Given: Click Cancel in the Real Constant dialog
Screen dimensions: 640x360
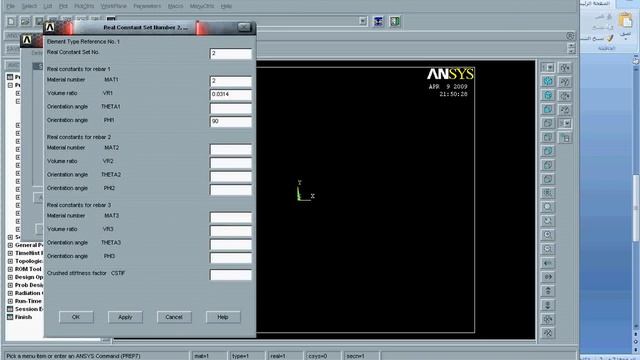Looking at the screenshot, I should 174,317.
